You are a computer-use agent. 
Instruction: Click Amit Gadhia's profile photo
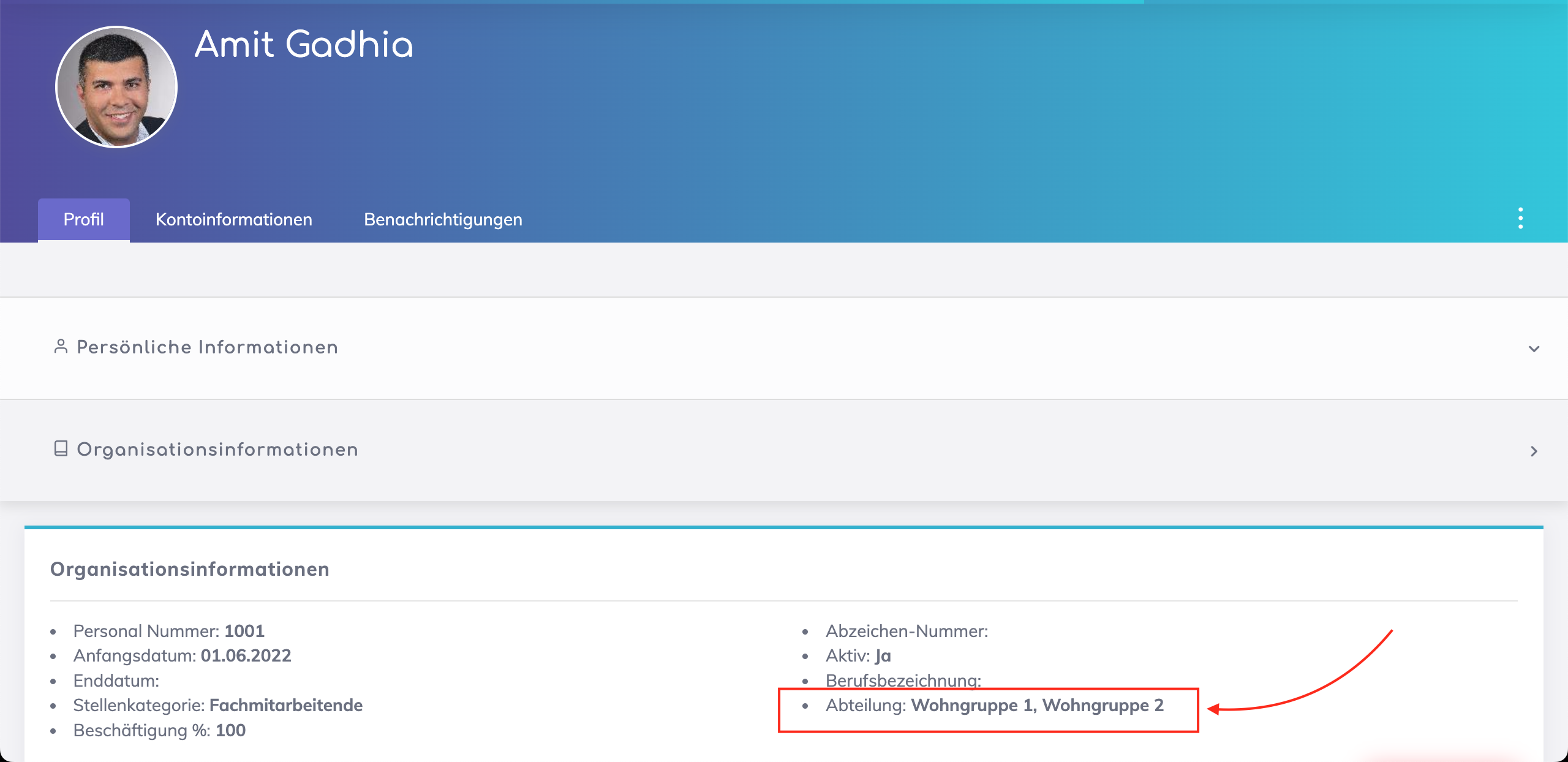(116, 87)
